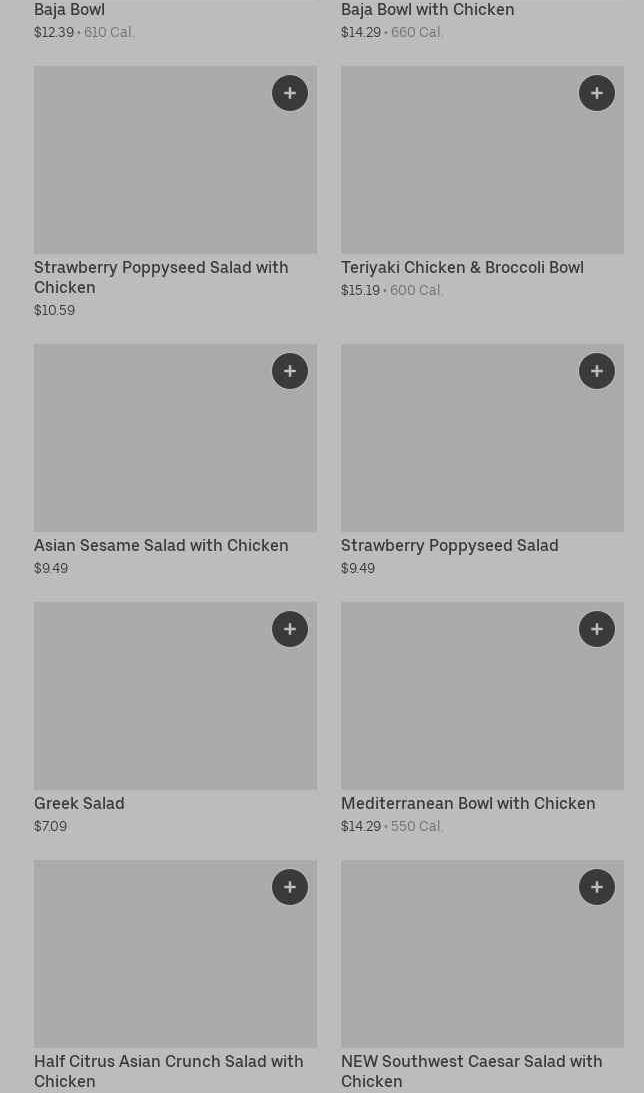This screenshot has width=644, height=1093.
Task: Add Half Citrus Asian Crunch Salad
Action: (x=290, y=887)
